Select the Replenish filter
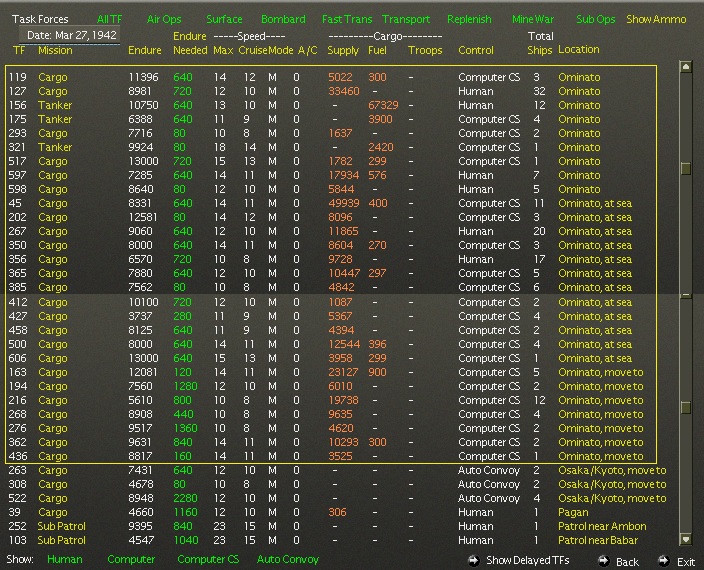The height and width of the screenshot is (570, 704). pyautogui.click(x=469, y=19)
